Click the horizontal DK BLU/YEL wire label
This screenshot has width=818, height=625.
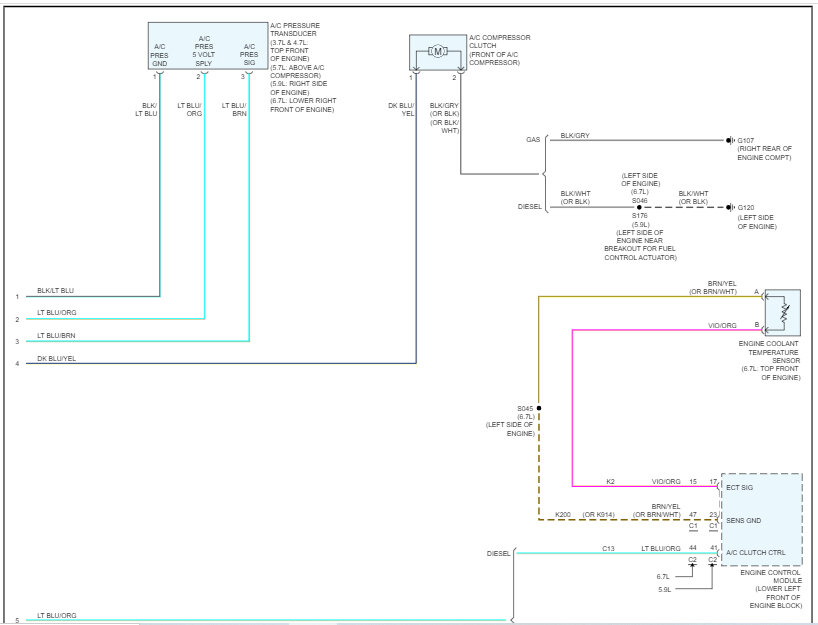56,358
